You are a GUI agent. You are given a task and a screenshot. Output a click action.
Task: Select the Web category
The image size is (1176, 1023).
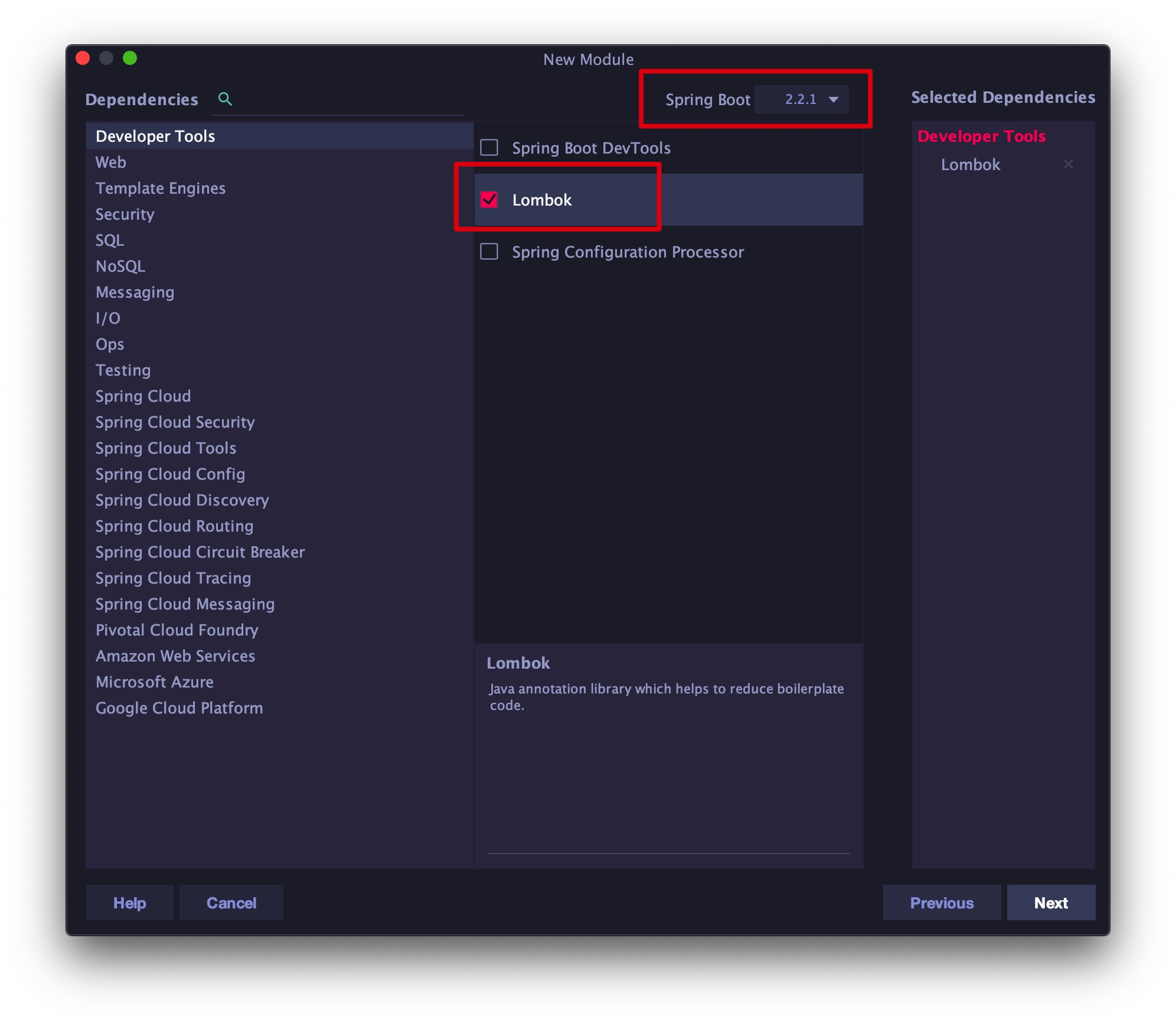[111, 162]
